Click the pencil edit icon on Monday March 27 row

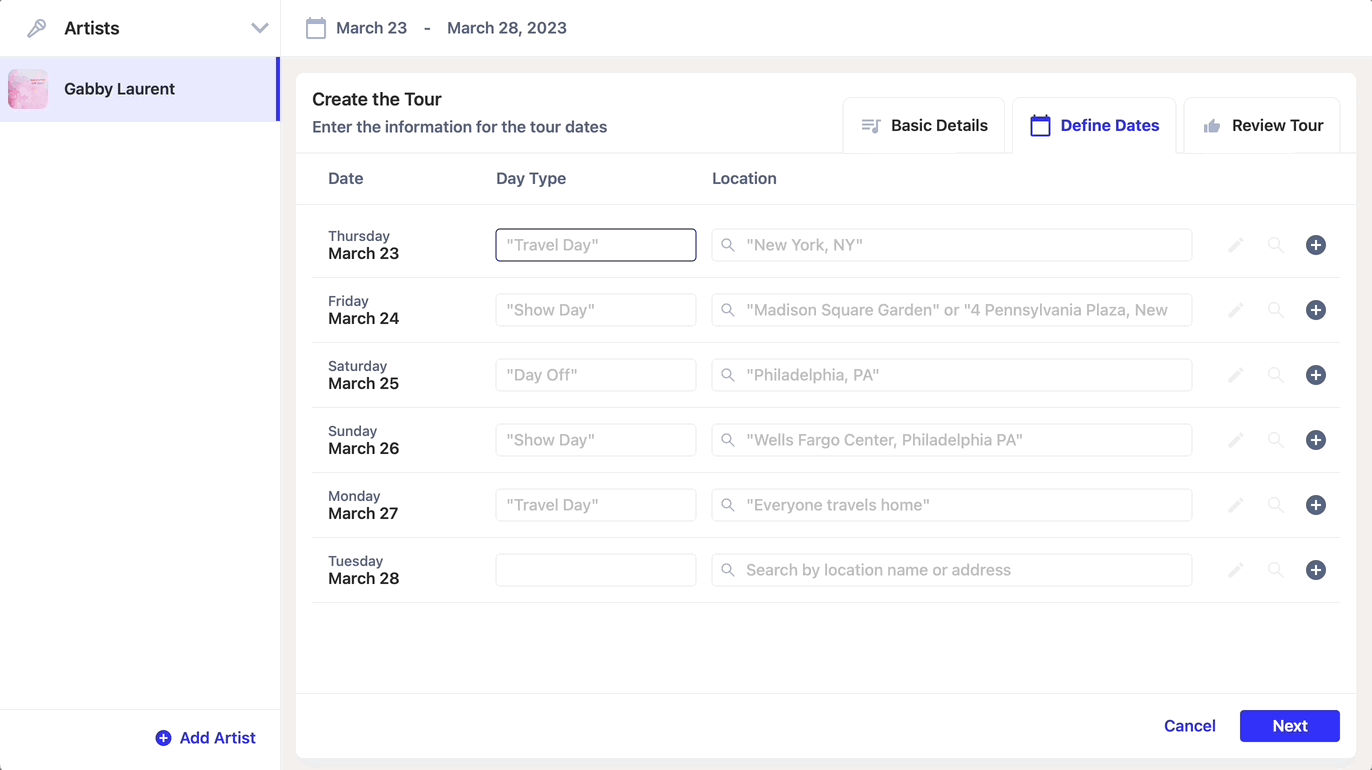(1236, 504)
